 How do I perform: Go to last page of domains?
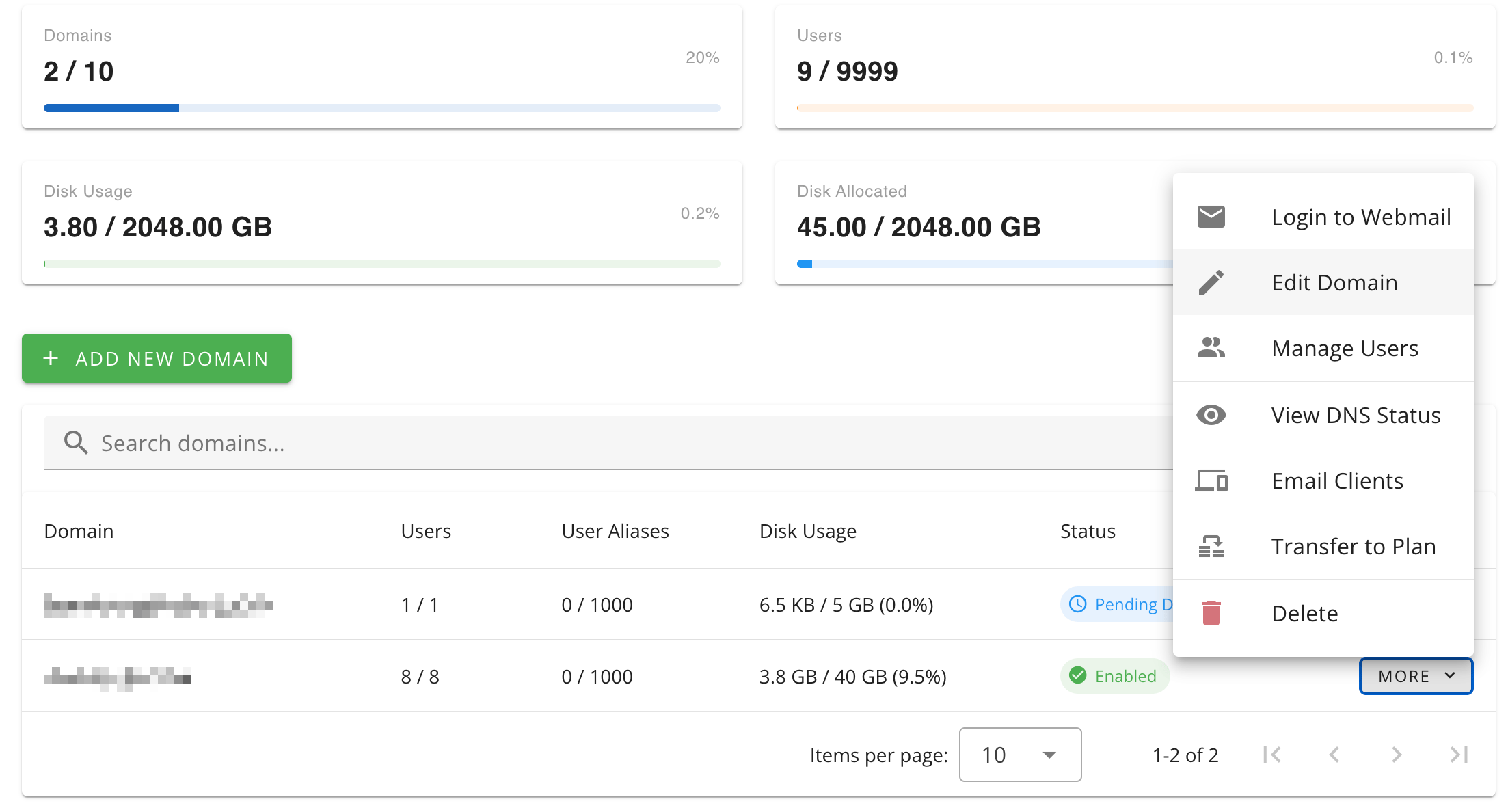coord(1459,755)
